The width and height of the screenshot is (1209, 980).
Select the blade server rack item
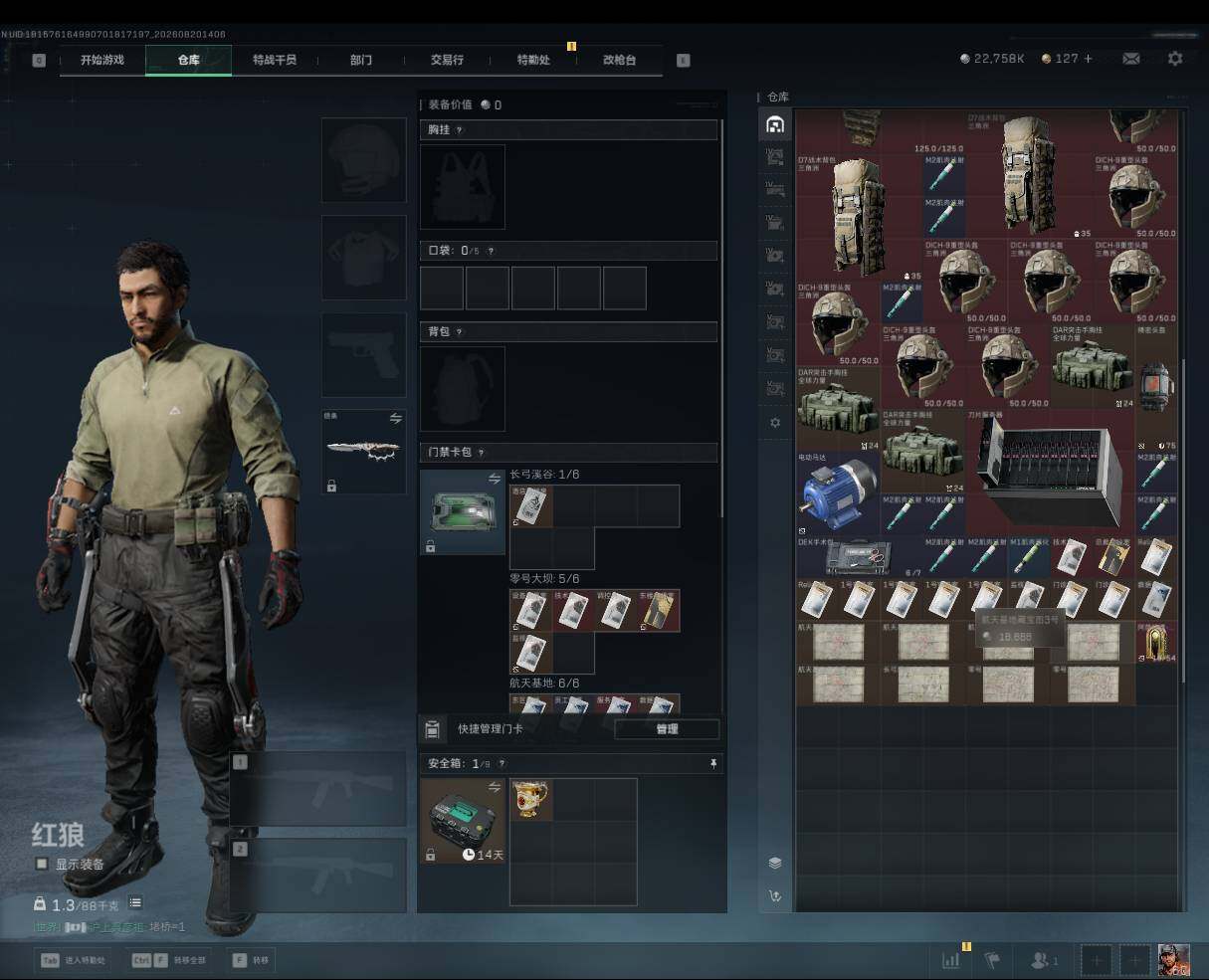tap(1050, 474)
